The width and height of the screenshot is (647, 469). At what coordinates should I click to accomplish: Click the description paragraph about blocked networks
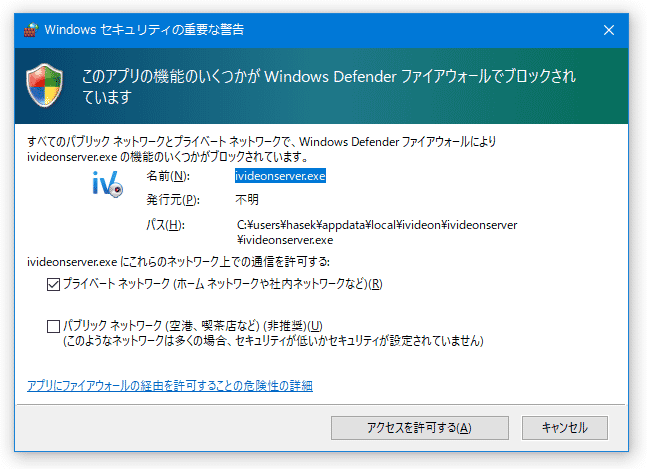(x=262, y=149)
